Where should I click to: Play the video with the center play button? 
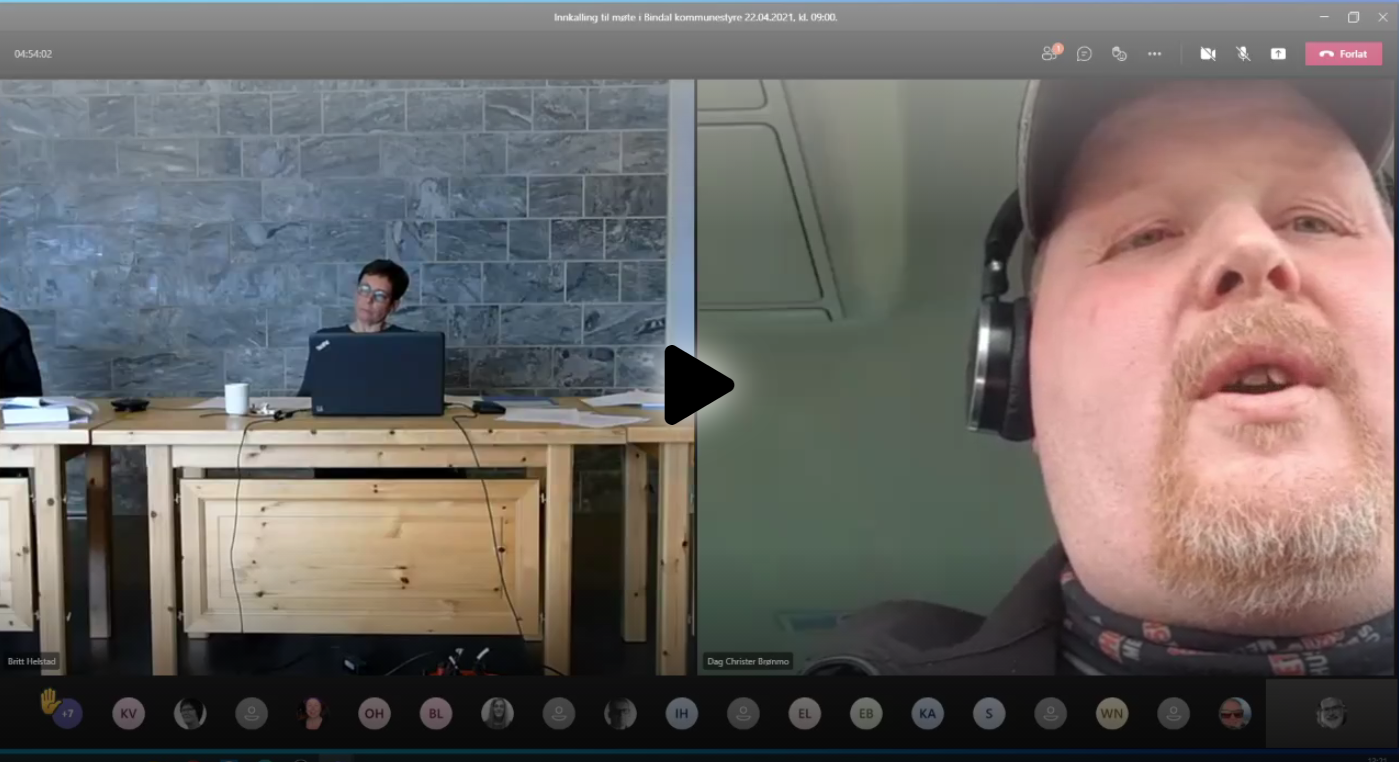(x=698, y=385)
